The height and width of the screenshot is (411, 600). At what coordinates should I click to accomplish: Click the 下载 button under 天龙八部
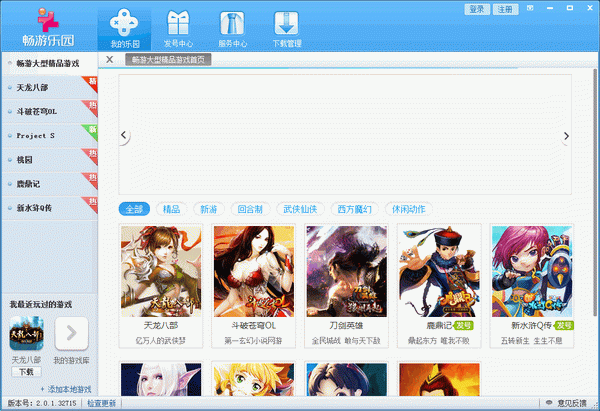(26, 372)
